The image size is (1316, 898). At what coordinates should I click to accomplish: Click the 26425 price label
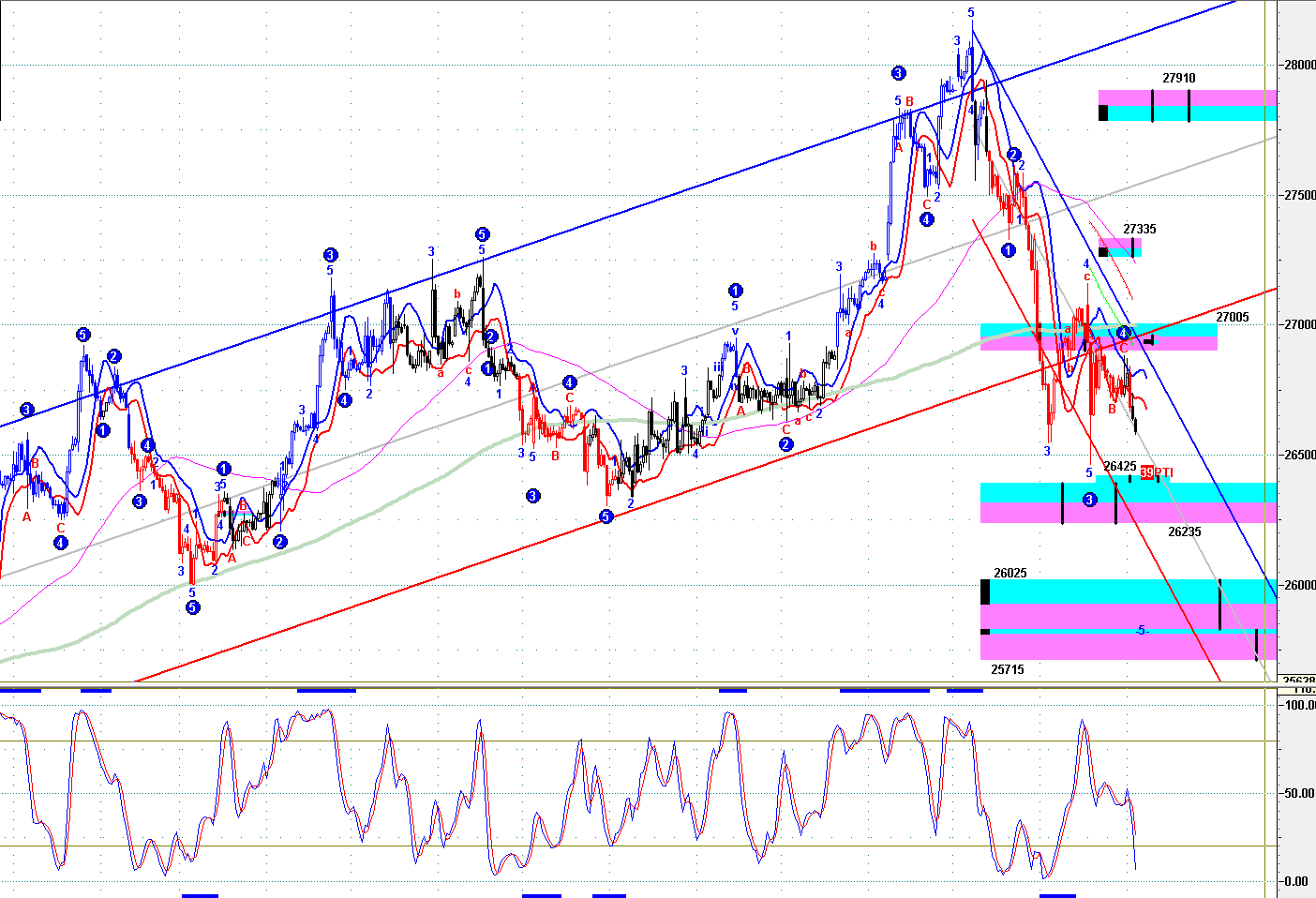1119,466
